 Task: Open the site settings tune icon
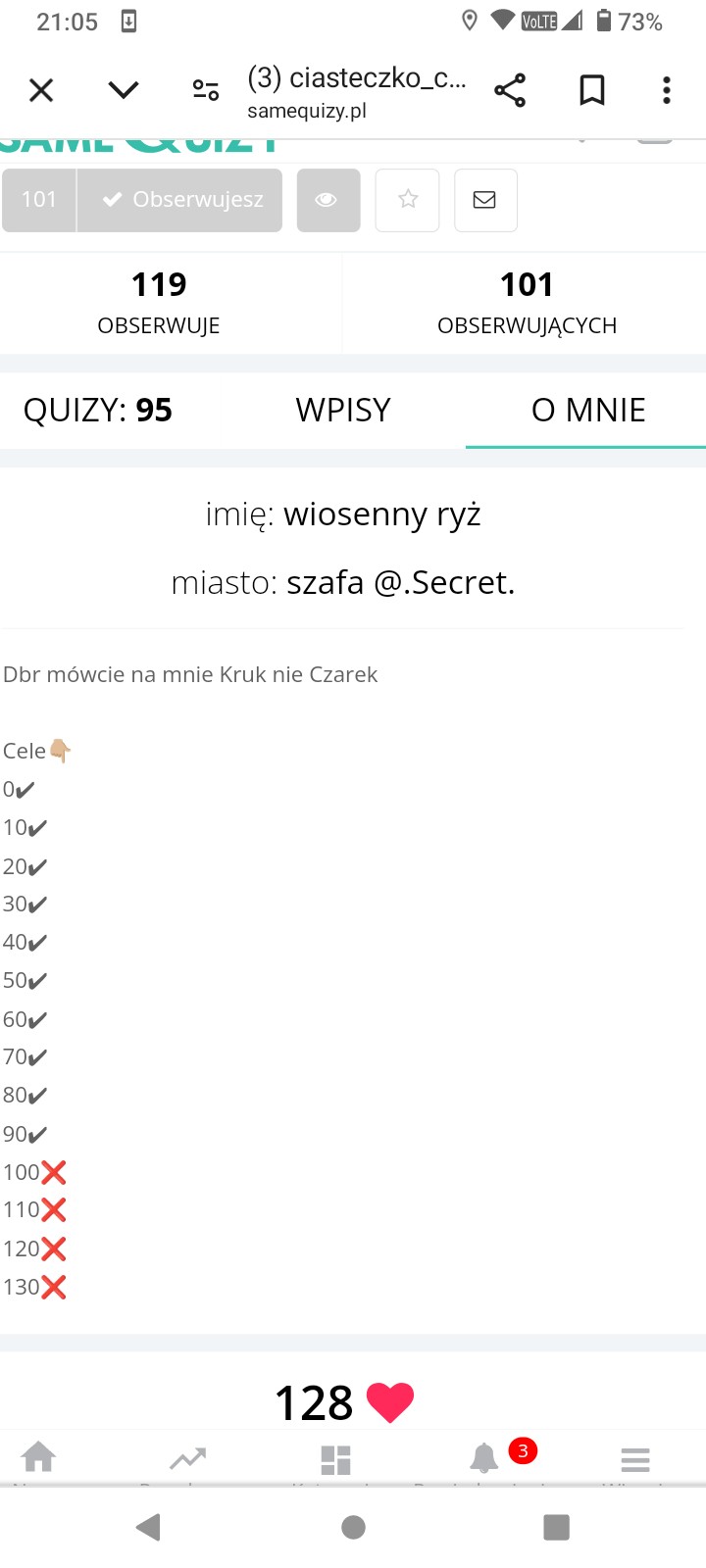tap(206, 90)
